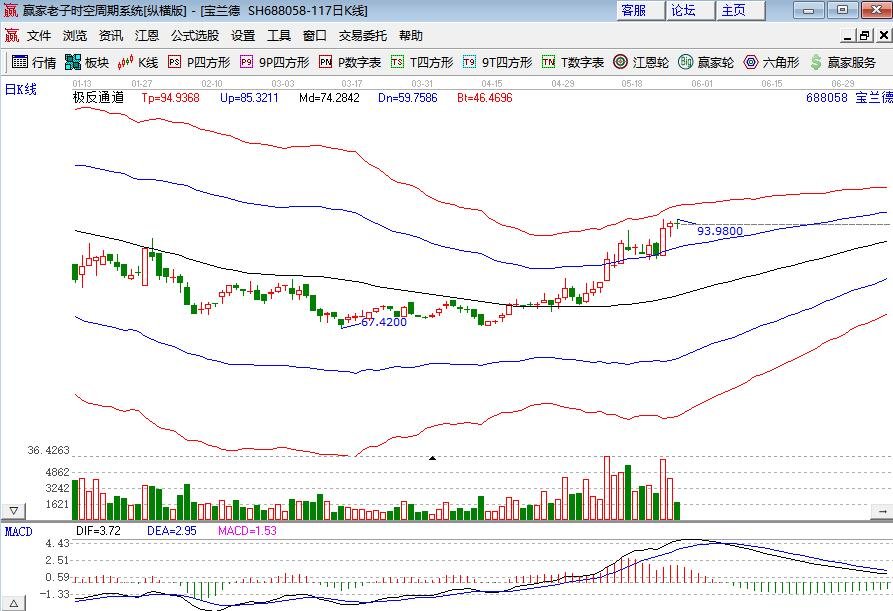Open the 文件 menu
893x611 pixels.
coord(39,35)
